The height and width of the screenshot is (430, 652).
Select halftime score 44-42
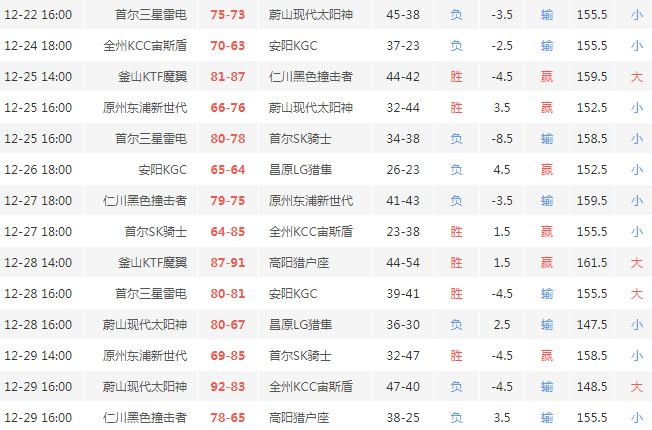point(403,77)
